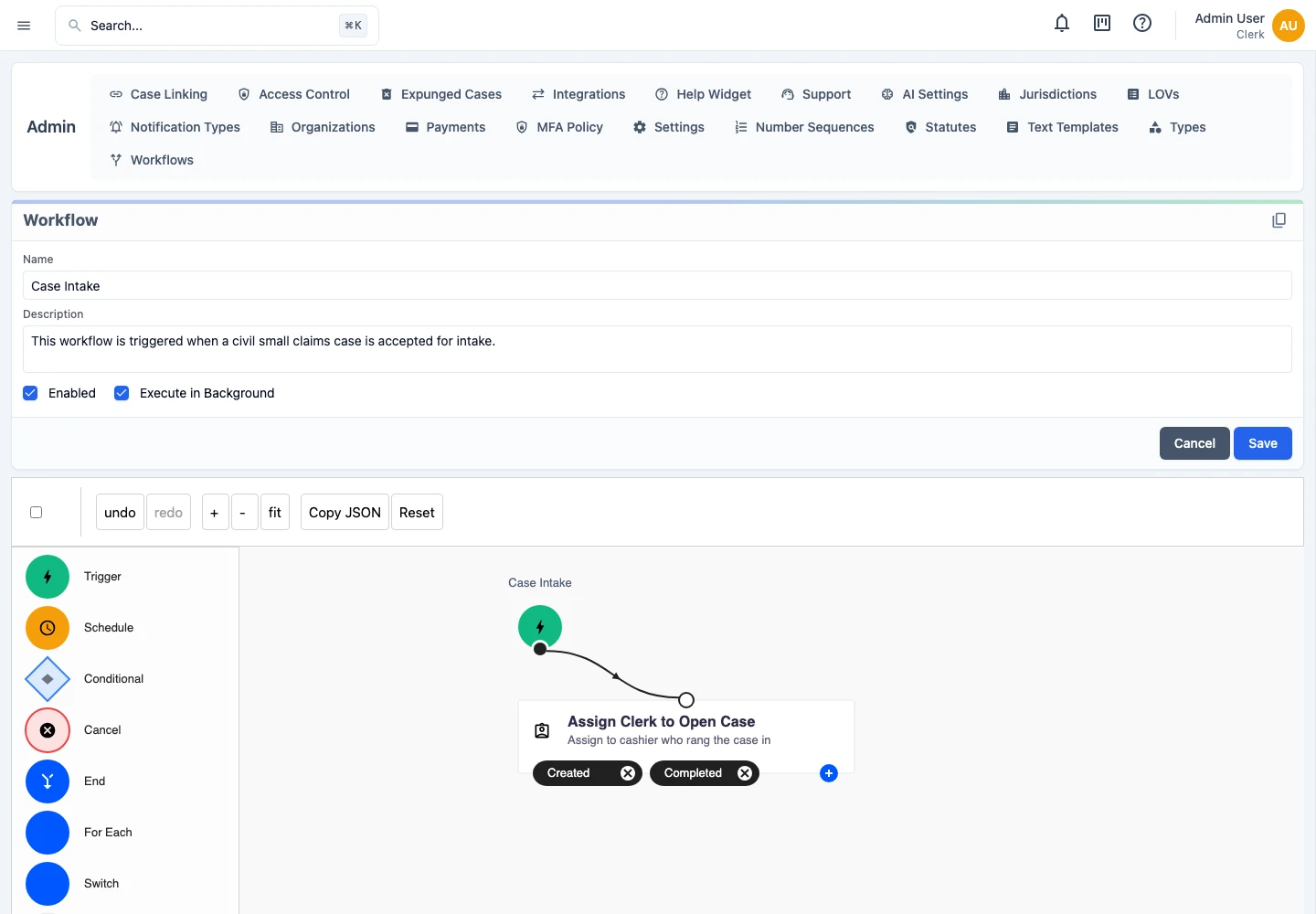Click the fit button
This screenshot has height=914, width=1316.
[x=275, y=513]
